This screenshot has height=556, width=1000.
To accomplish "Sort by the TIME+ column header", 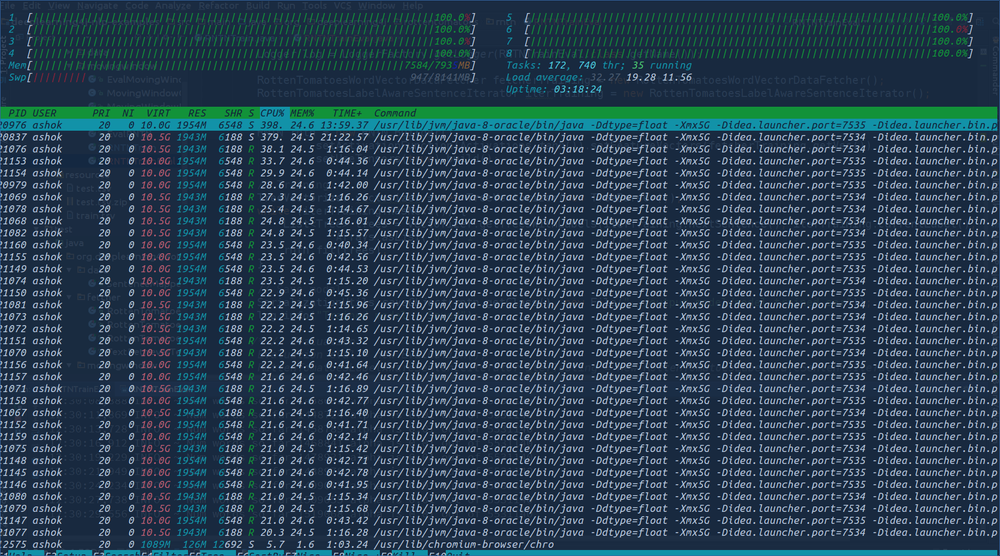I will [x=348, y=113].
